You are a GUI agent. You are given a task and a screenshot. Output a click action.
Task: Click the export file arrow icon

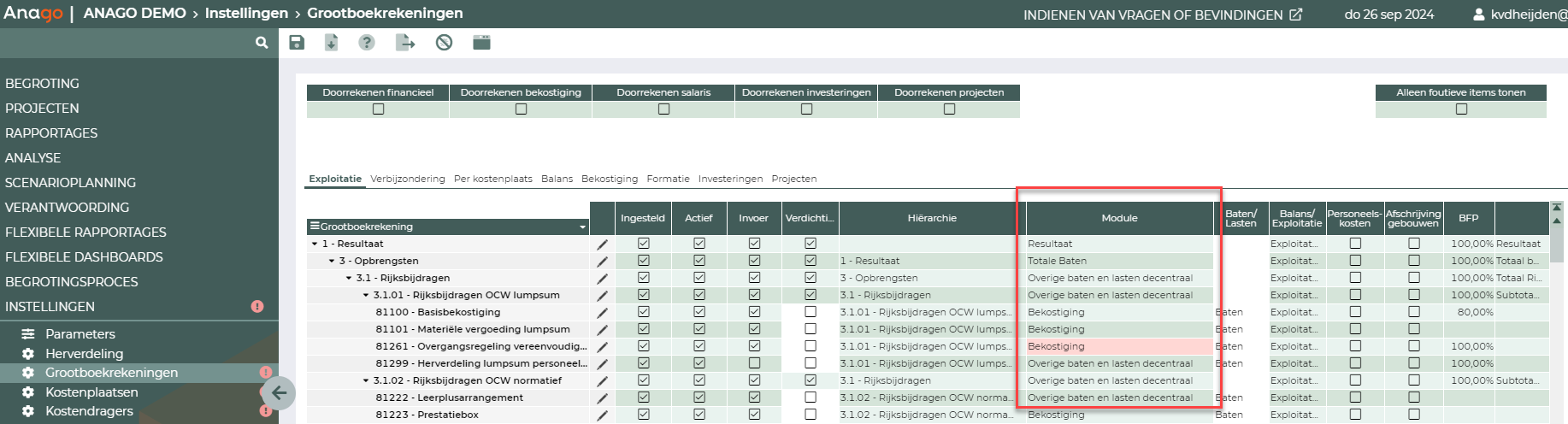pos(405,43)
